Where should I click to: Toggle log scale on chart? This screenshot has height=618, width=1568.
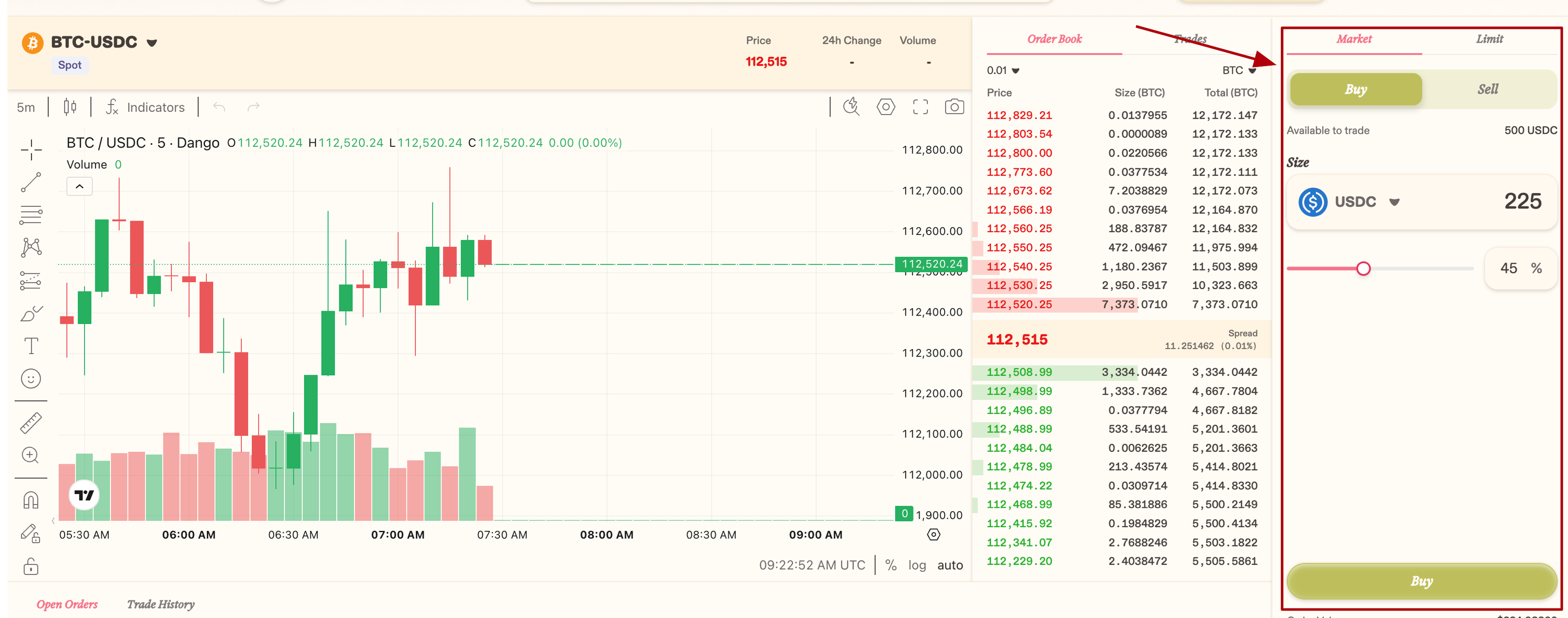tap(917, 565)
